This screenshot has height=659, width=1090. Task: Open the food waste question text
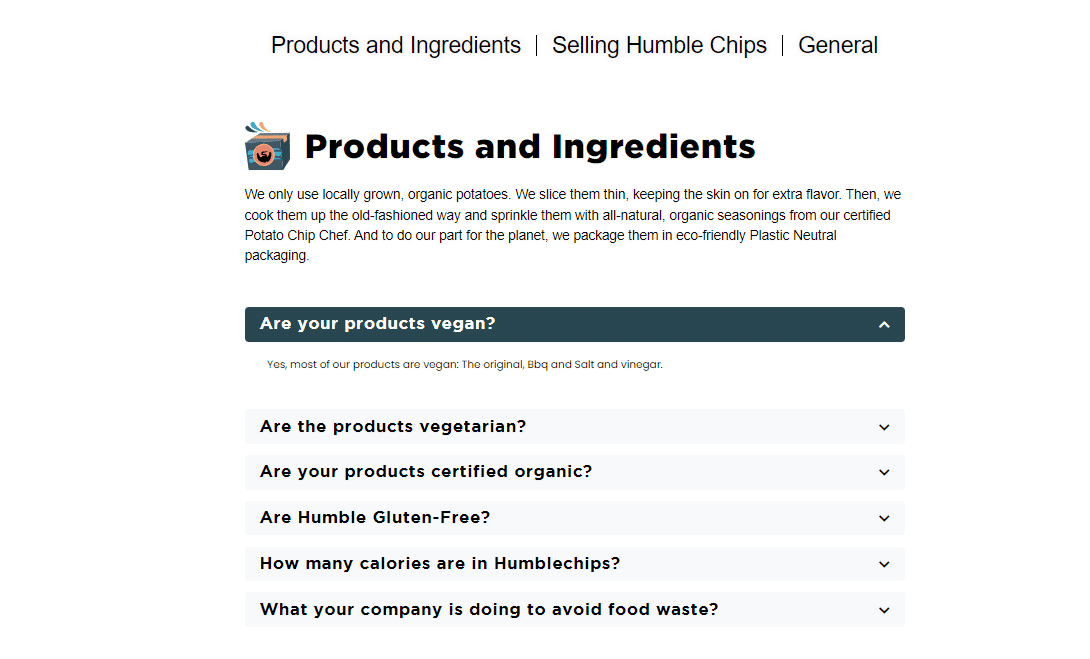coord(489,610)
